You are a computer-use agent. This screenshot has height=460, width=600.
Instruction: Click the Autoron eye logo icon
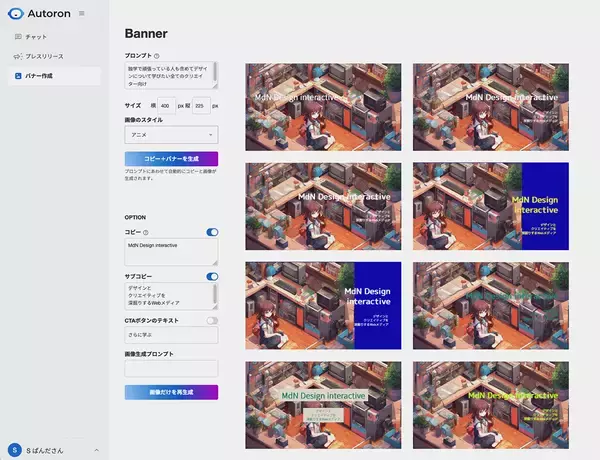click(16, 13)
